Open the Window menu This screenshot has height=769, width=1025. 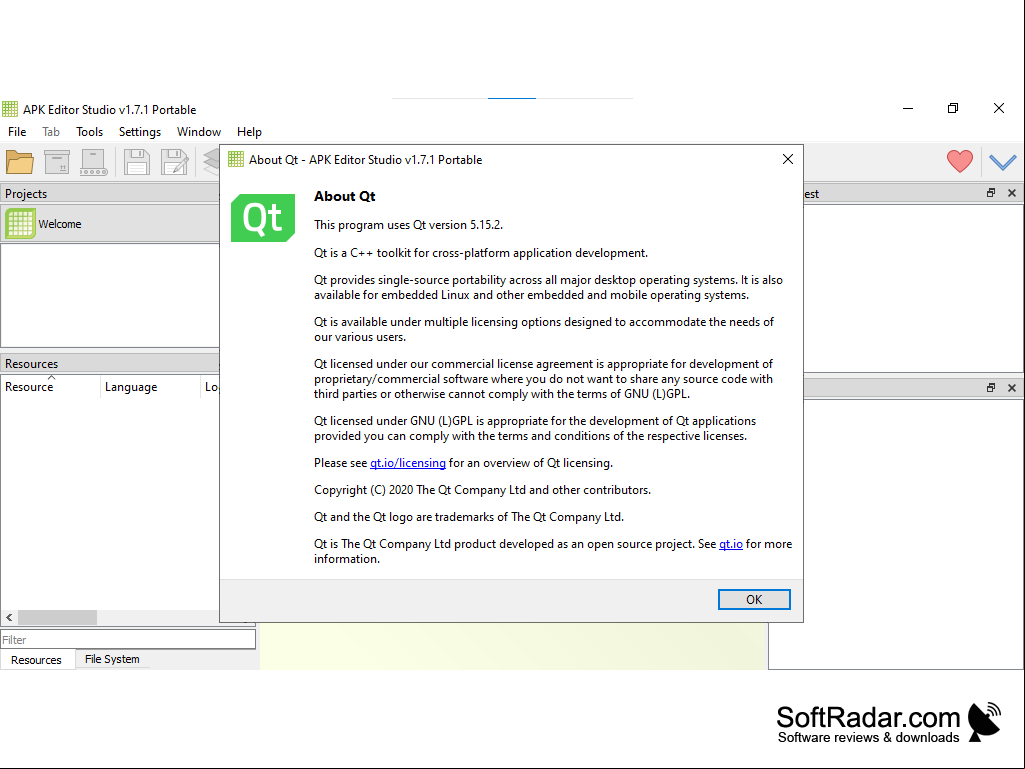coord(199,131)
